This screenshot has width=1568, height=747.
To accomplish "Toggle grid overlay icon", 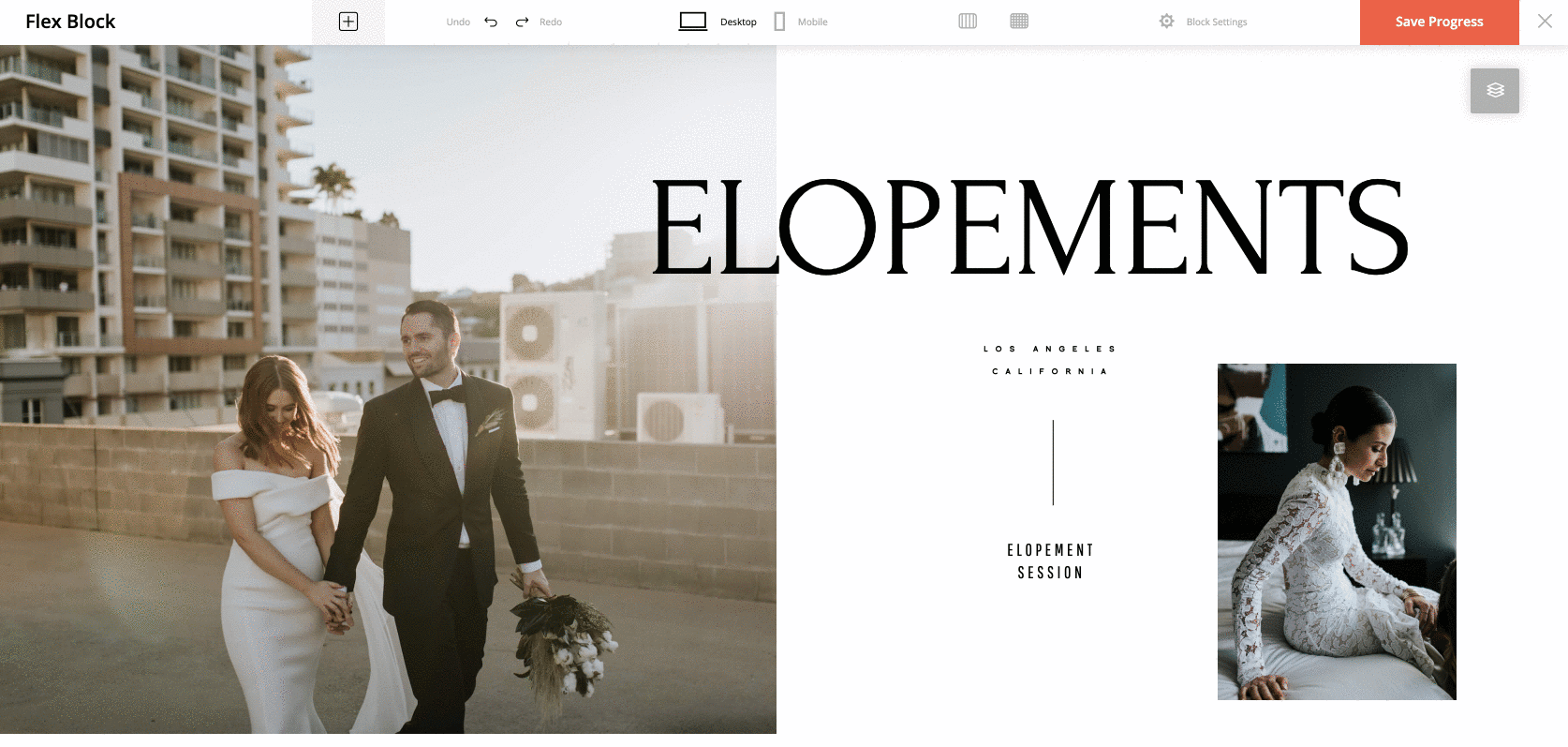I will [x=1019, y=21].
